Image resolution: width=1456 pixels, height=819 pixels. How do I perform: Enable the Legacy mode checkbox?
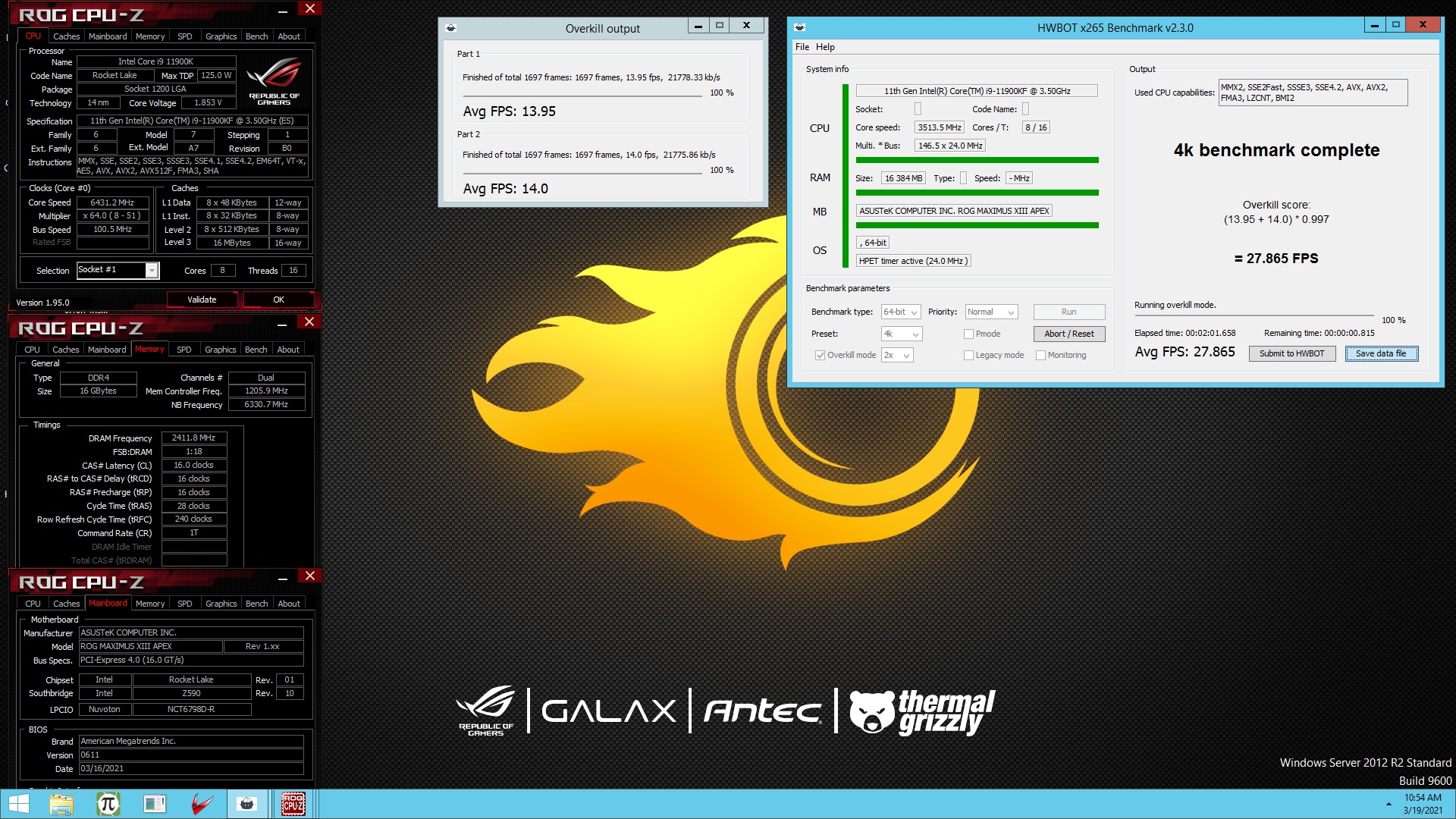[x=968, y=355]
